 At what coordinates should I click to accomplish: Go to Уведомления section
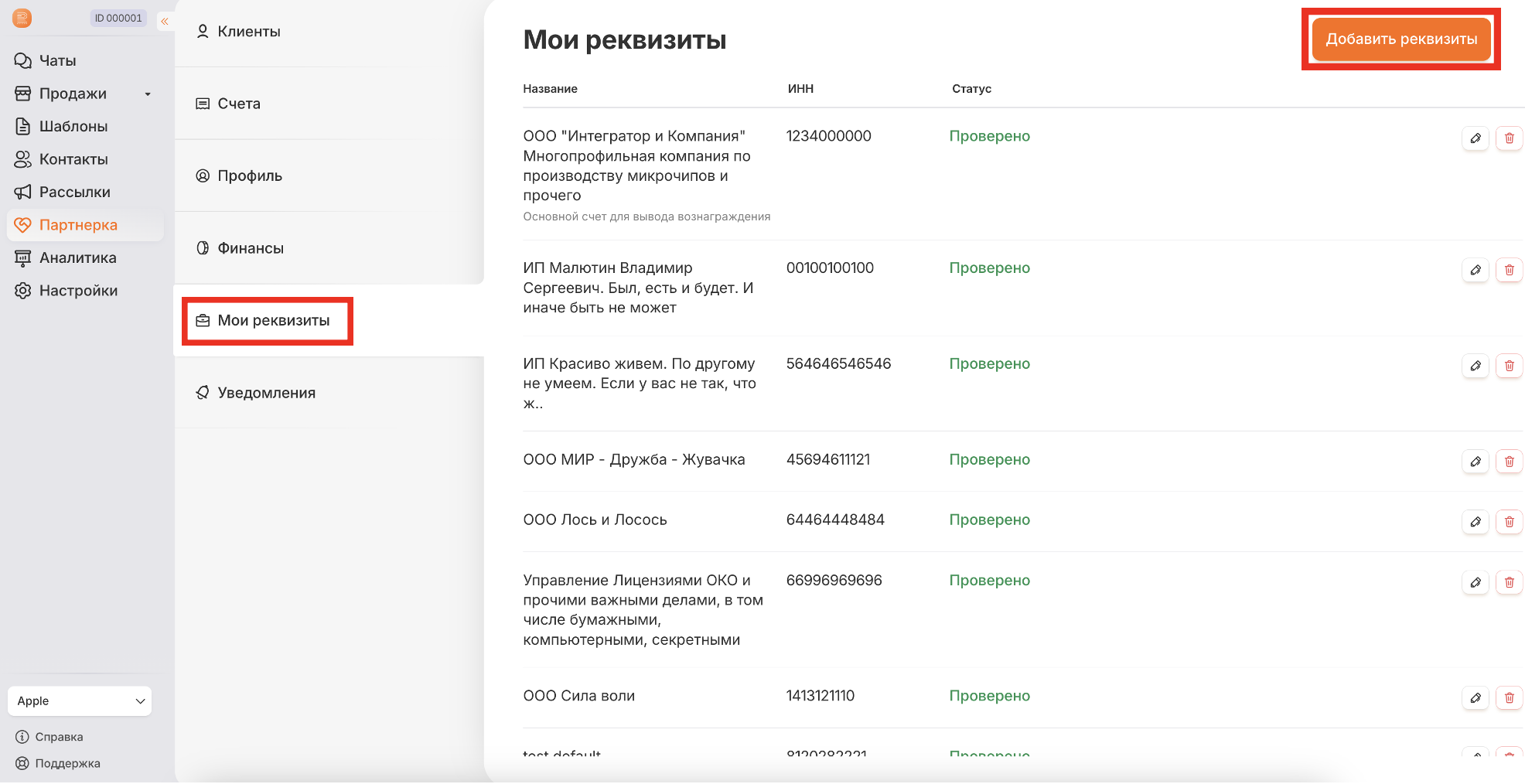click(265, 393)
